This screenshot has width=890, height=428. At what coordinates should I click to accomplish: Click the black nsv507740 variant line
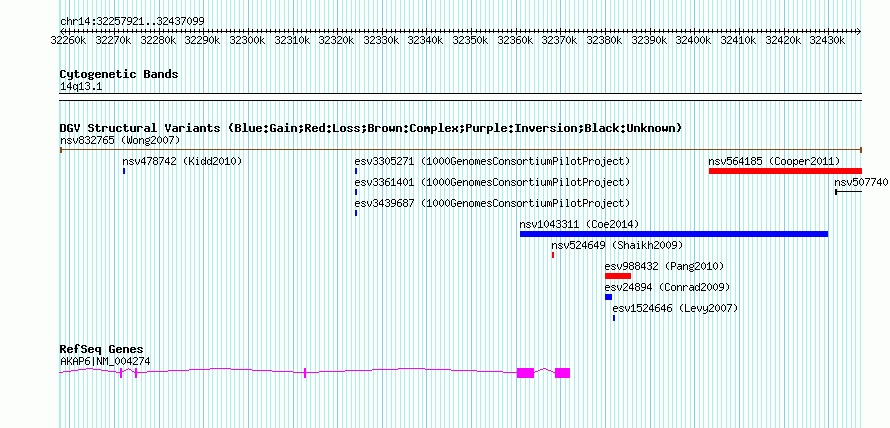pyautogui.click(x=849, y=192)
